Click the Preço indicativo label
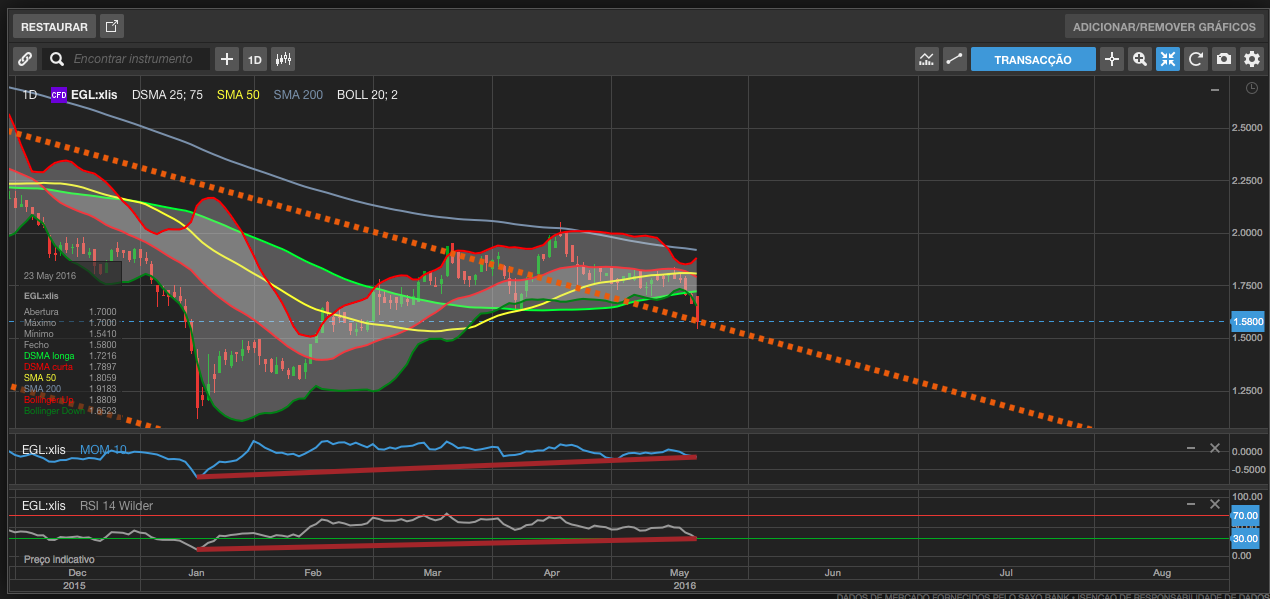The image size is (1270, 599). 59,559
